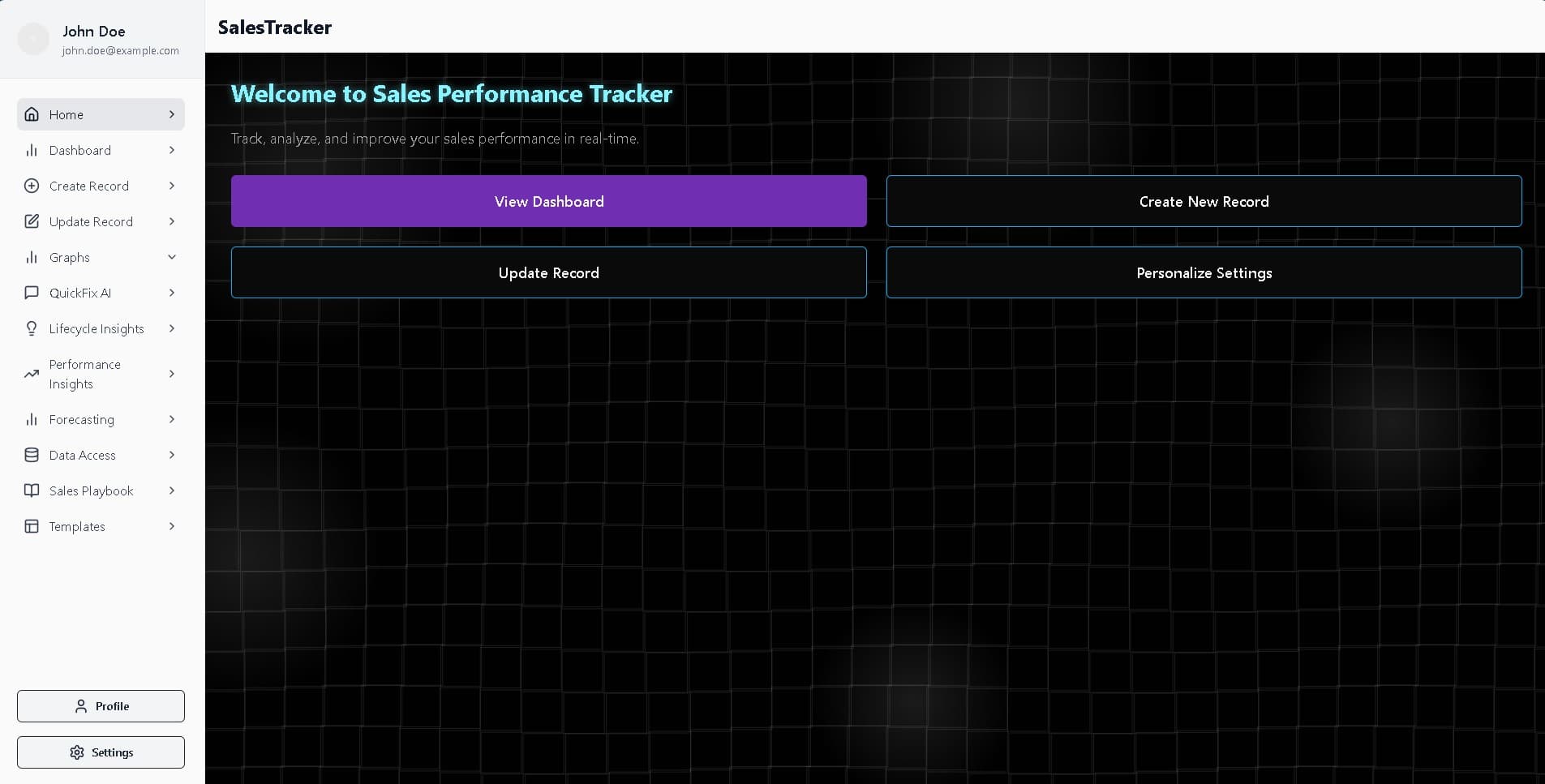Click John Doe's avatar circle
Viewport: 1545px width, 784px height.
tap(33, 39)
